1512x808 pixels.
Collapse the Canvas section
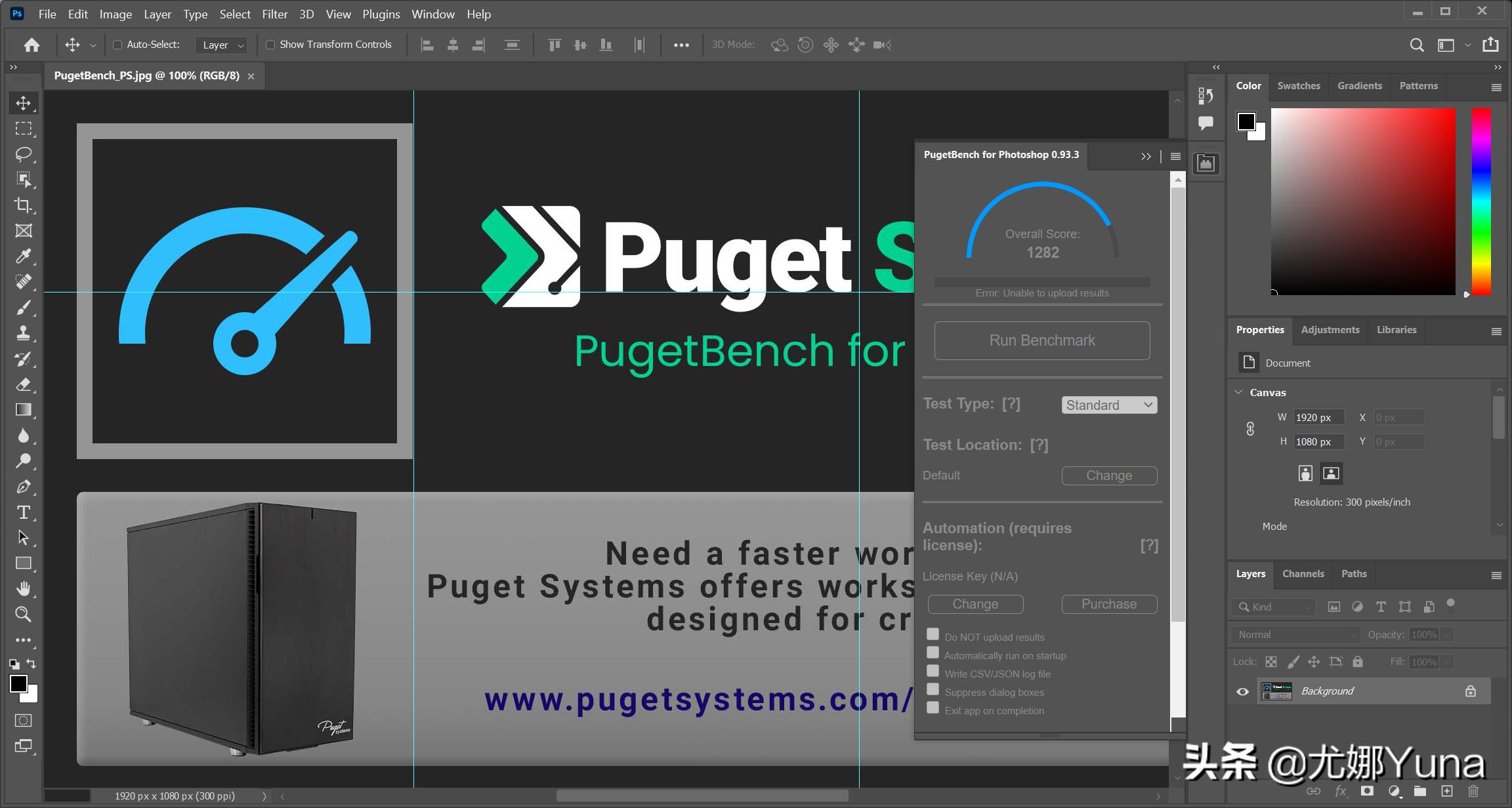(x=1238, y=392)
